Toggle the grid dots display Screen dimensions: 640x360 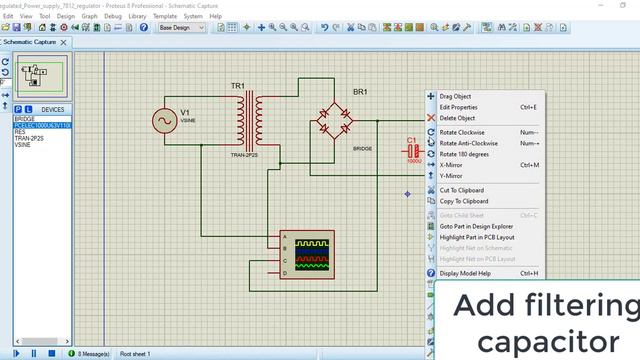232,27
